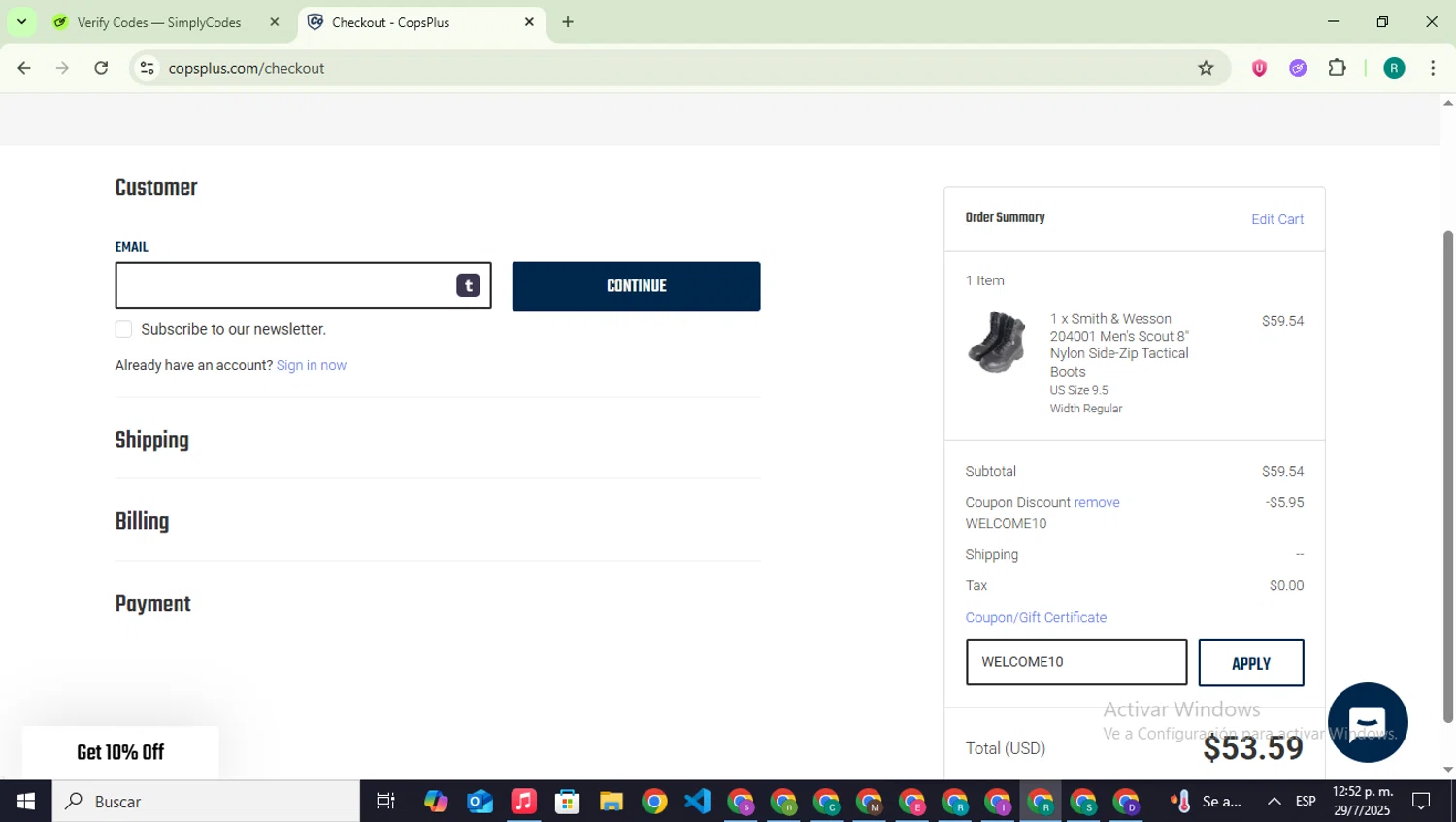This screenshot has width=1456, height=822.
Task: Launch Copilot from the taskbar
Action: click(436, 802)
